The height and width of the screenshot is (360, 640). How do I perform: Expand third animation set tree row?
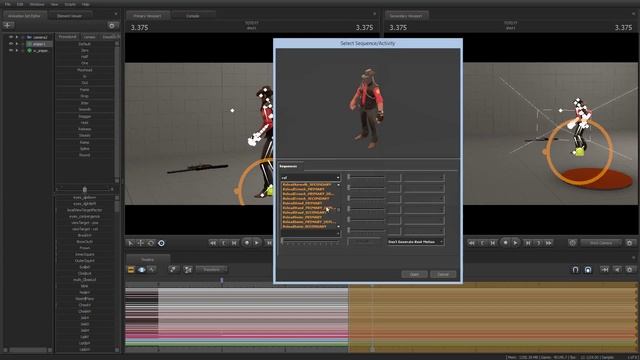[17, 50]
